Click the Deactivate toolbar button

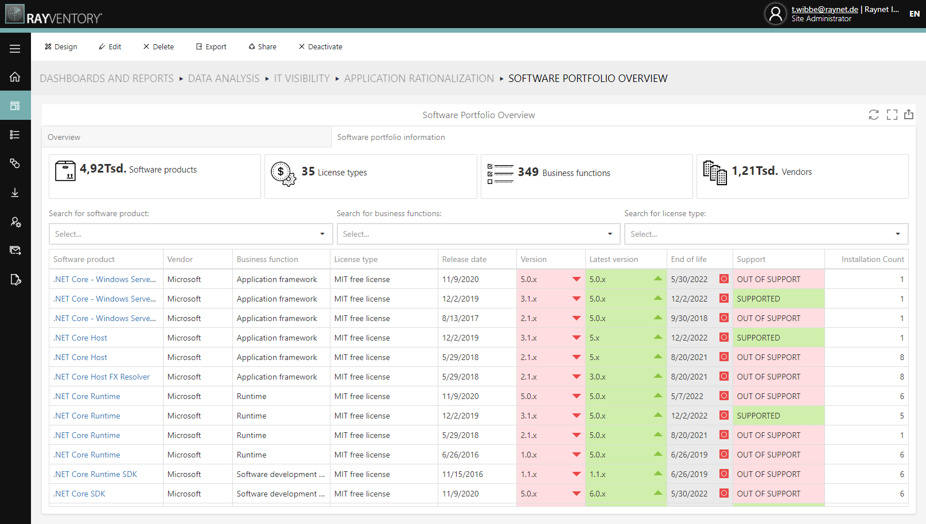click(320, 47)
